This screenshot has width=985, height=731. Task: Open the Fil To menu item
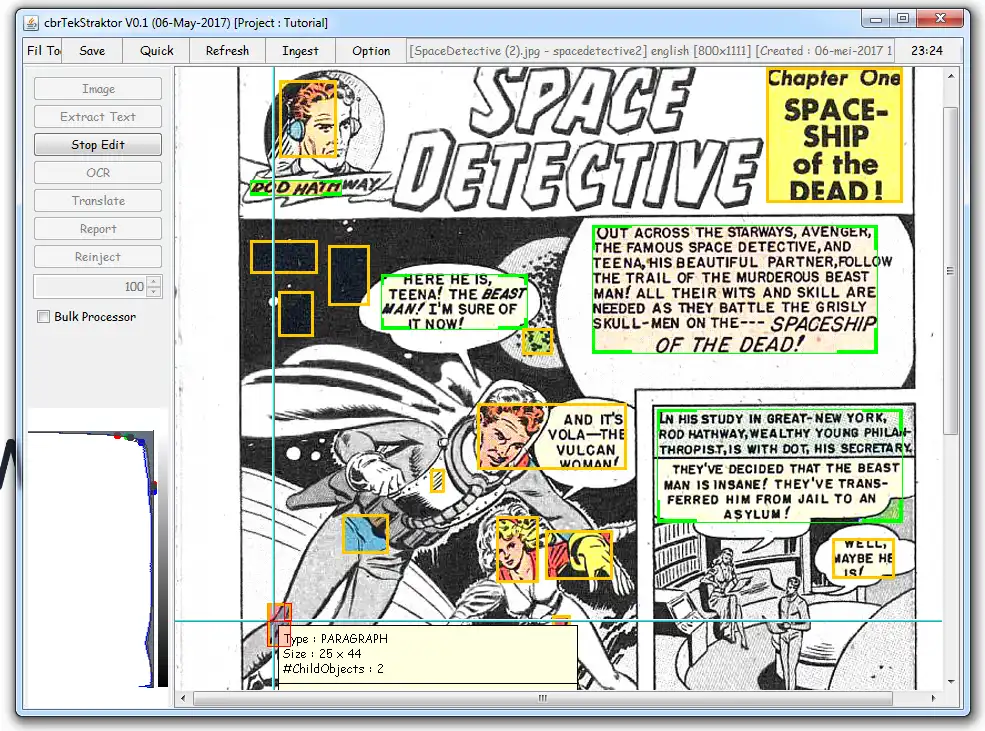(x=43, y=51)
